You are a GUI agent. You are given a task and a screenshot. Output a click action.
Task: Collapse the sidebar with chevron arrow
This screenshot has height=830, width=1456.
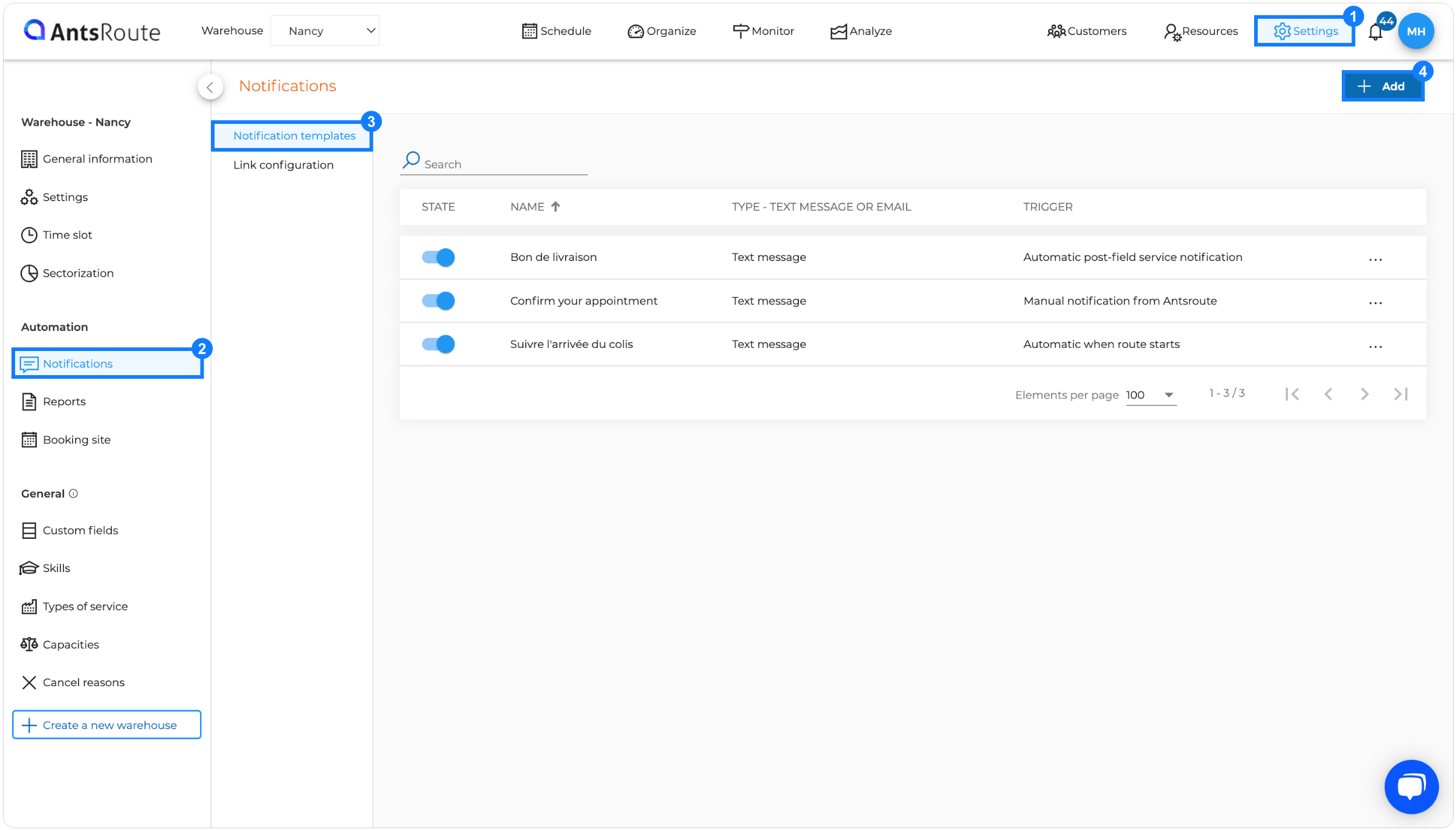tap(210, 87)
